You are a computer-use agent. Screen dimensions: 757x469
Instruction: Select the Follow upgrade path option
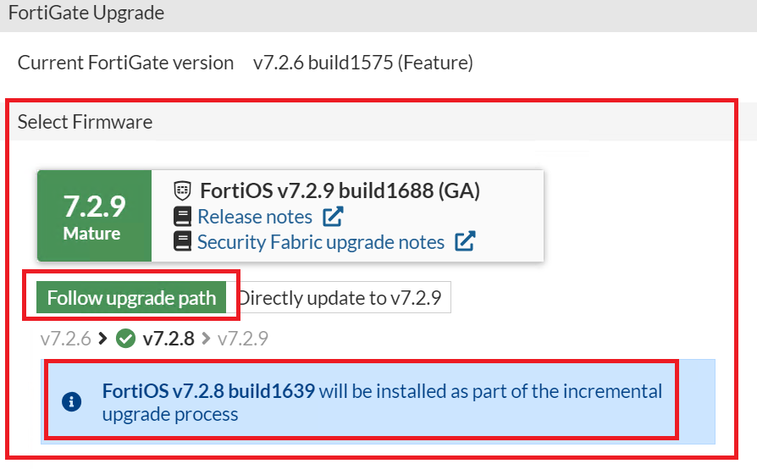pos(132,297)
